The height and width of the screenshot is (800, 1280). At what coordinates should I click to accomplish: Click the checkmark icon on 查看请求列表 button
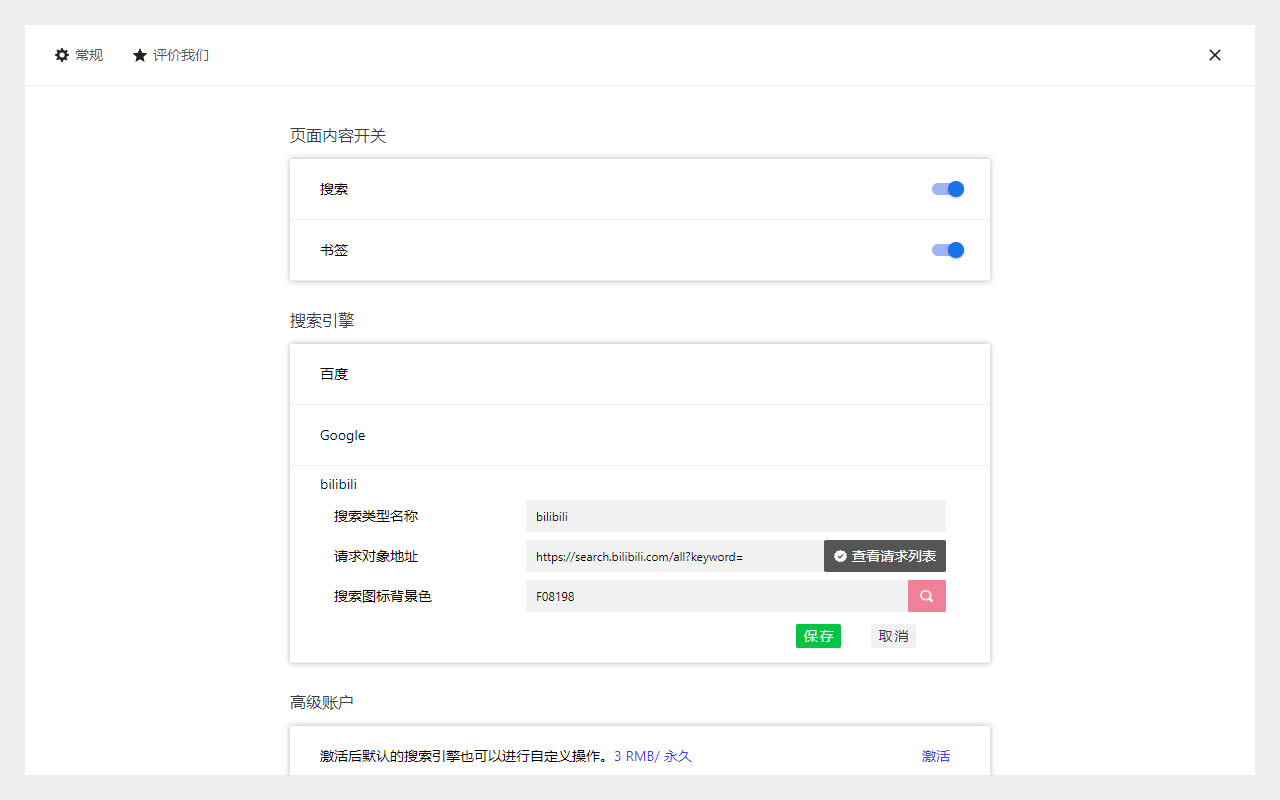tap(841, 556)
